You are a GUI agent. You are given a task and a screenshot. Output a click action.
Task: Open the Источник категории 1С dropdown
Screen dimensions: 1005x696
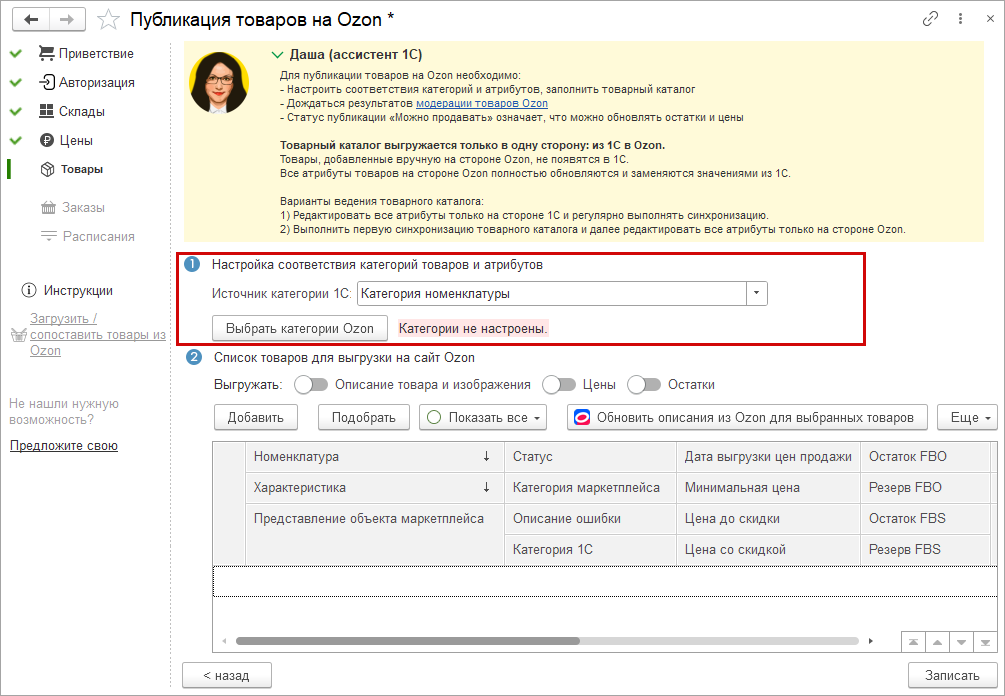(x=757, y=294)
